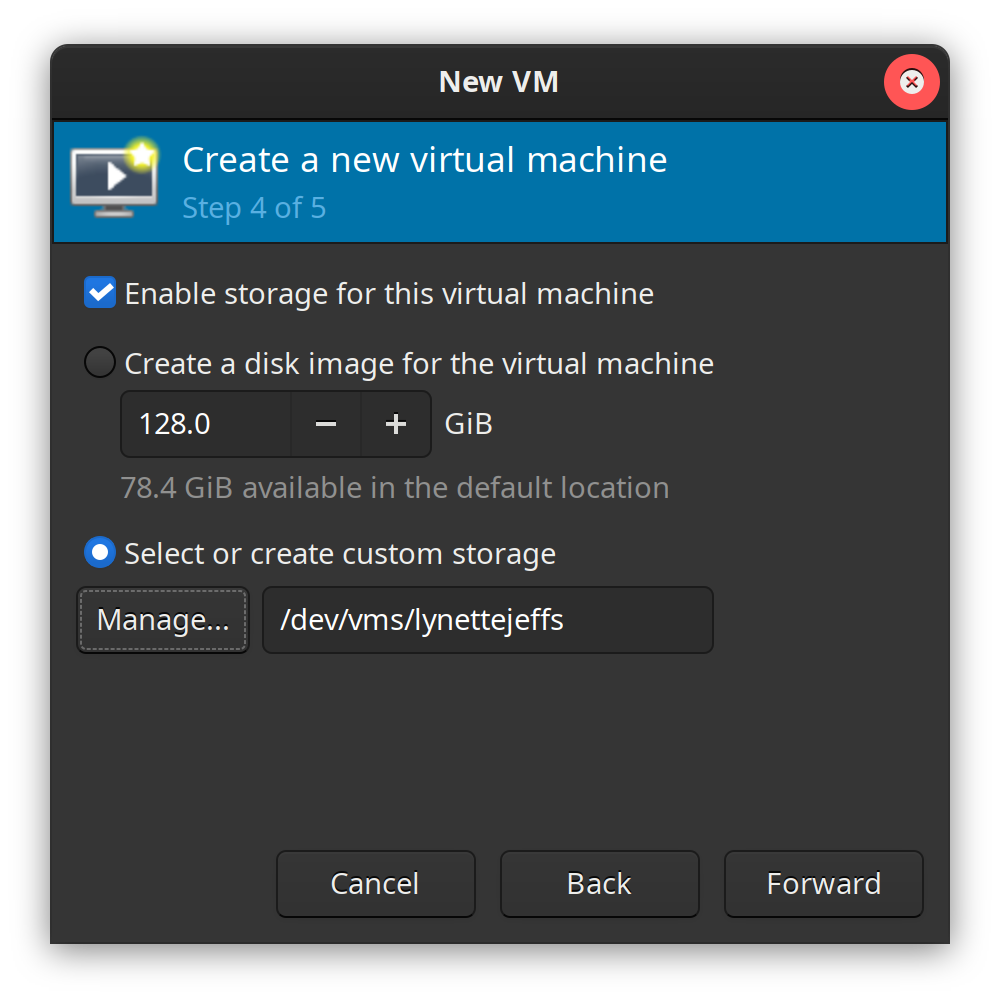
Task: Uncheck the Enable storage checkbox
Action: (100, 293)
